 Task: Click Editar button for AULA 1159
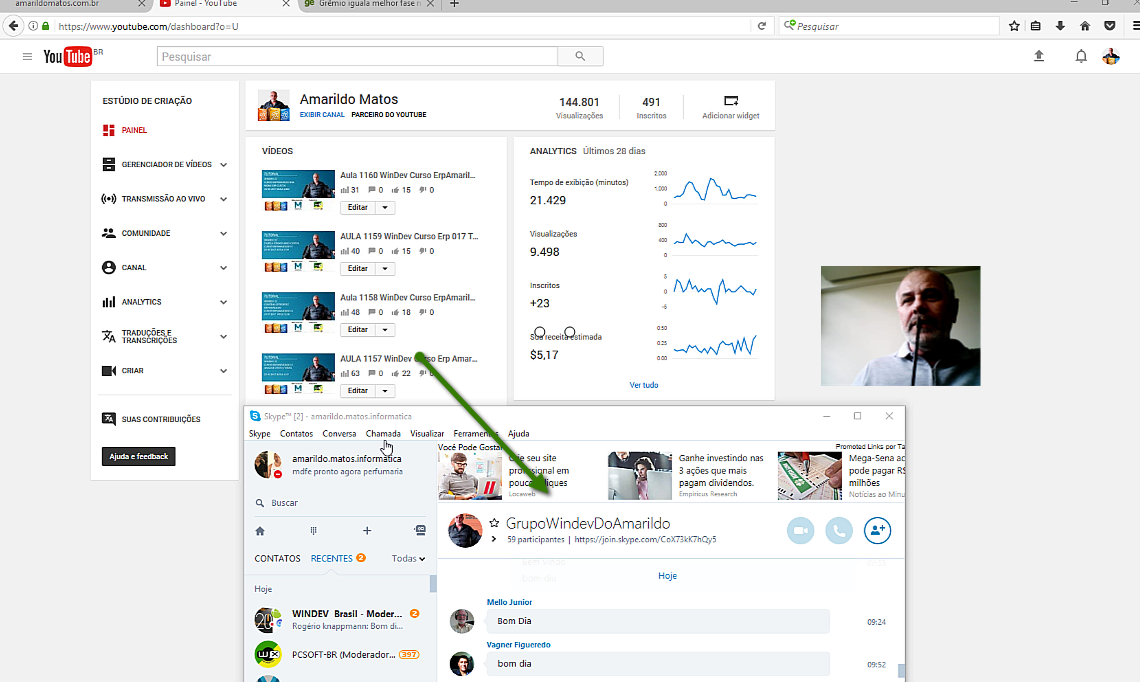click(x=358, y=268)
